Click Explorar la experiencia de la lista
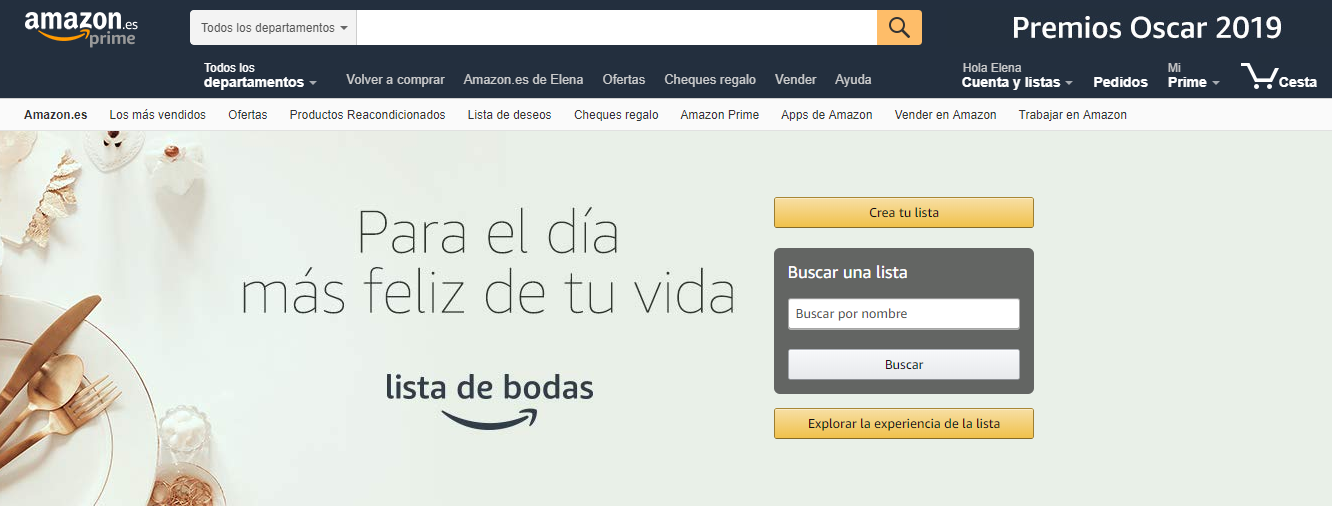 (x=904, y=424)
